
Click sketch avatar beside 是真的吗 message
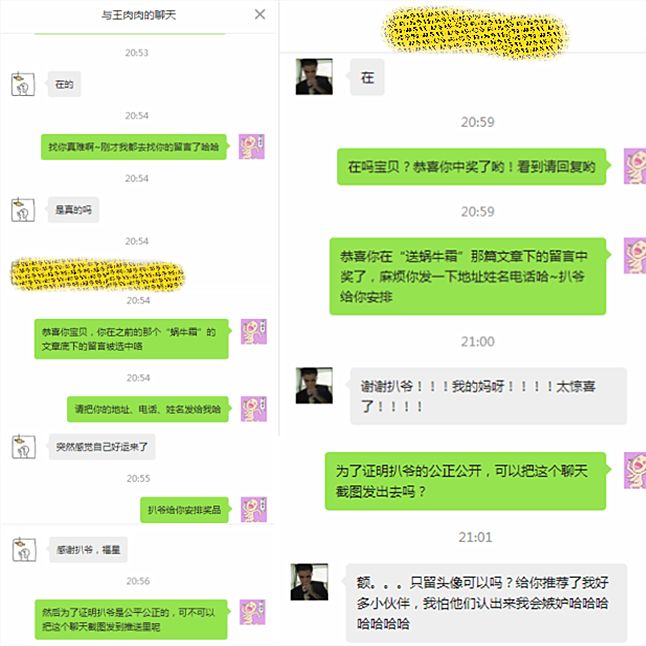point(23,210)
